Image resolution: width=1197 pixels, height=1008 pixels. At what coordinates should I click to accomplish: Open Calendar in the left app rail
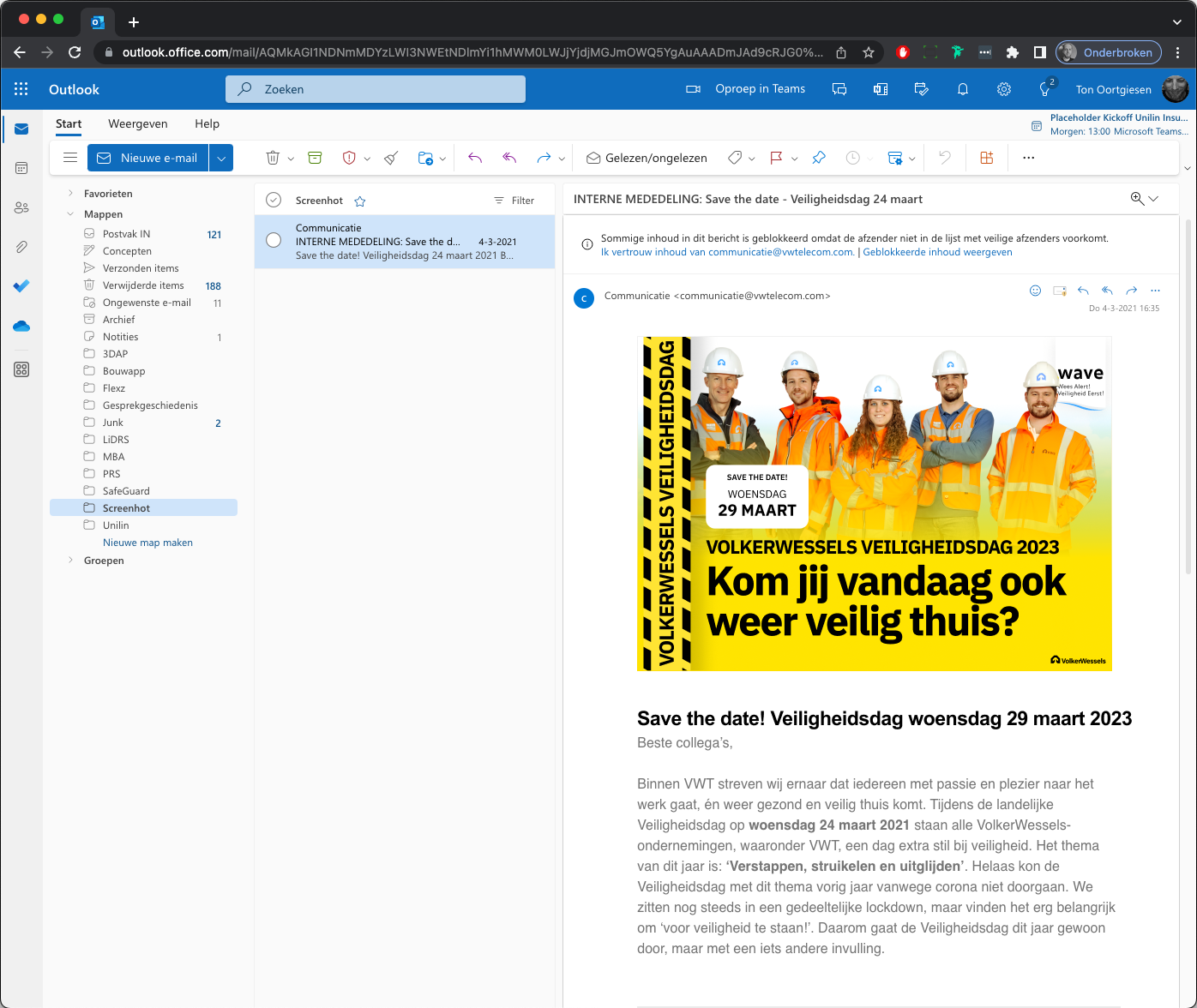(21, 168)
